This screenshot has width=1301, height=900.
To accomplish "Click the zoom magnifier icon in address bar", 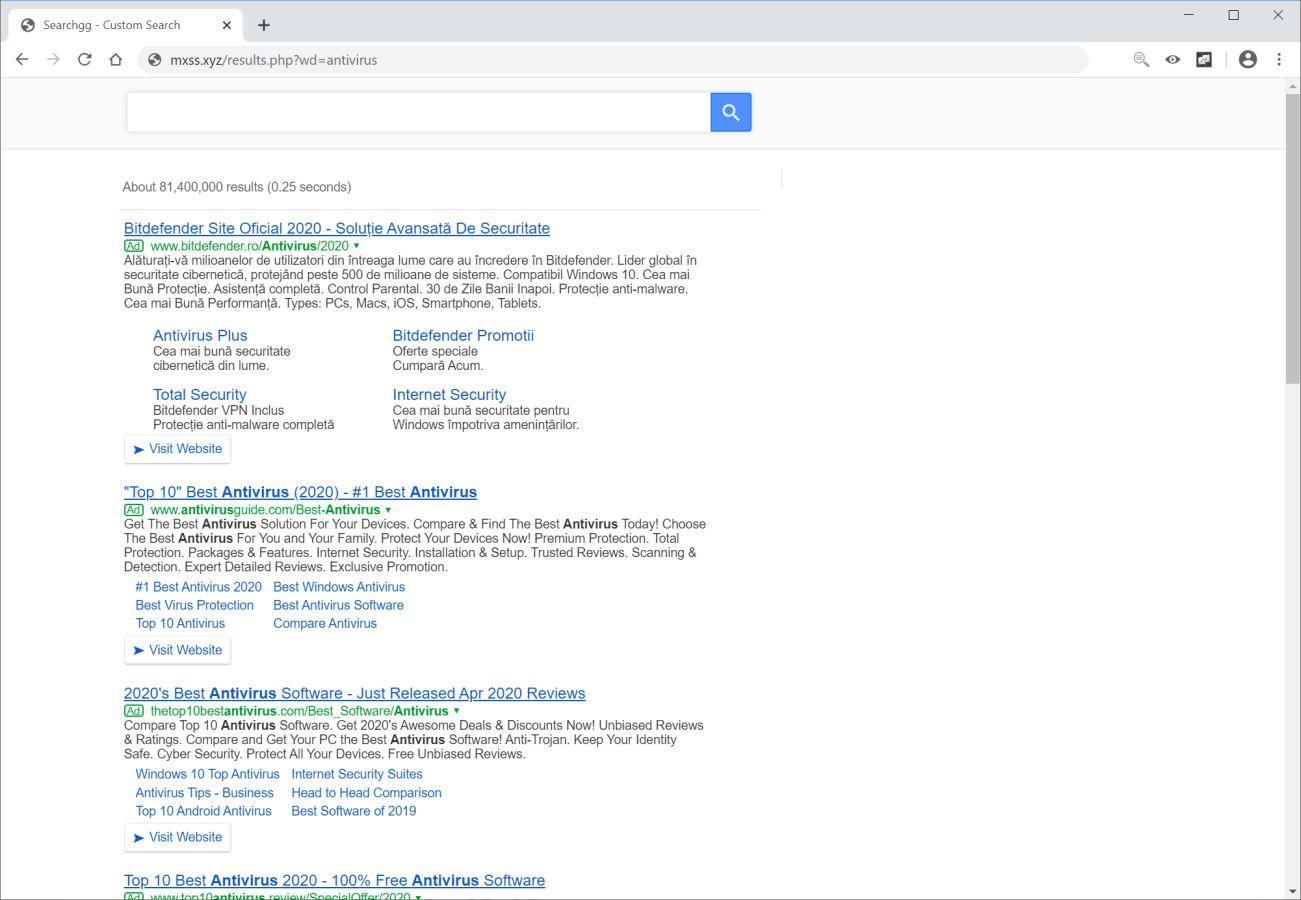I will click(x=1141, y=60).
